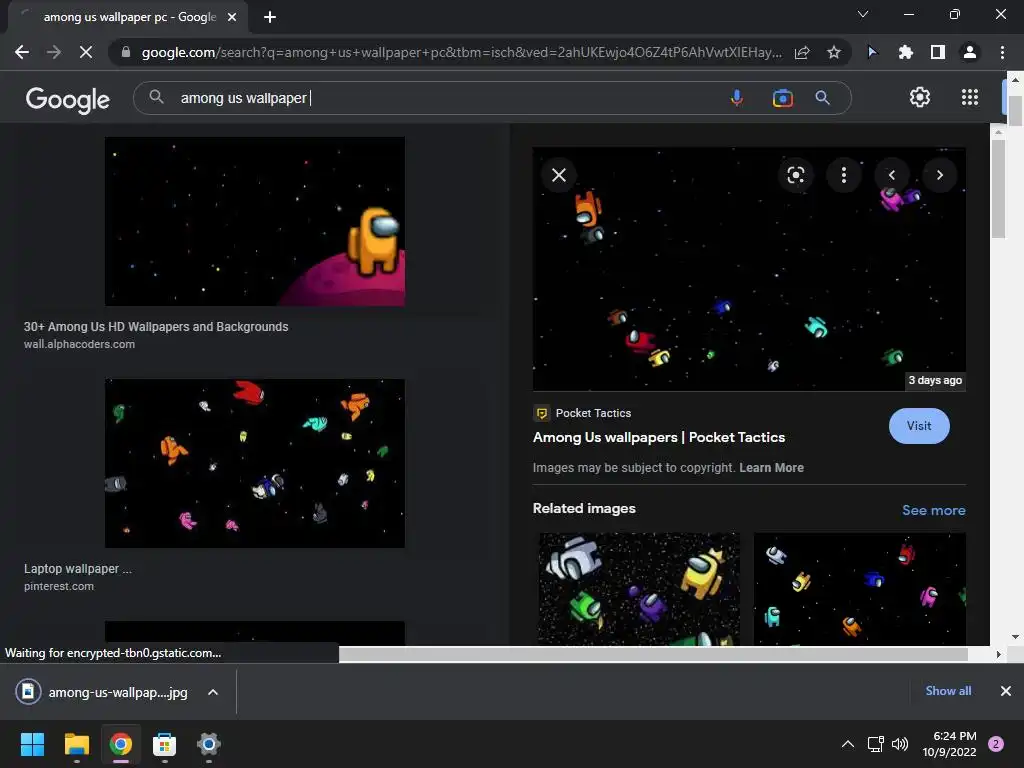Viewport: 1024px width, 768px height.
Task: Search by image with camera icon
Action: [782, 98]
